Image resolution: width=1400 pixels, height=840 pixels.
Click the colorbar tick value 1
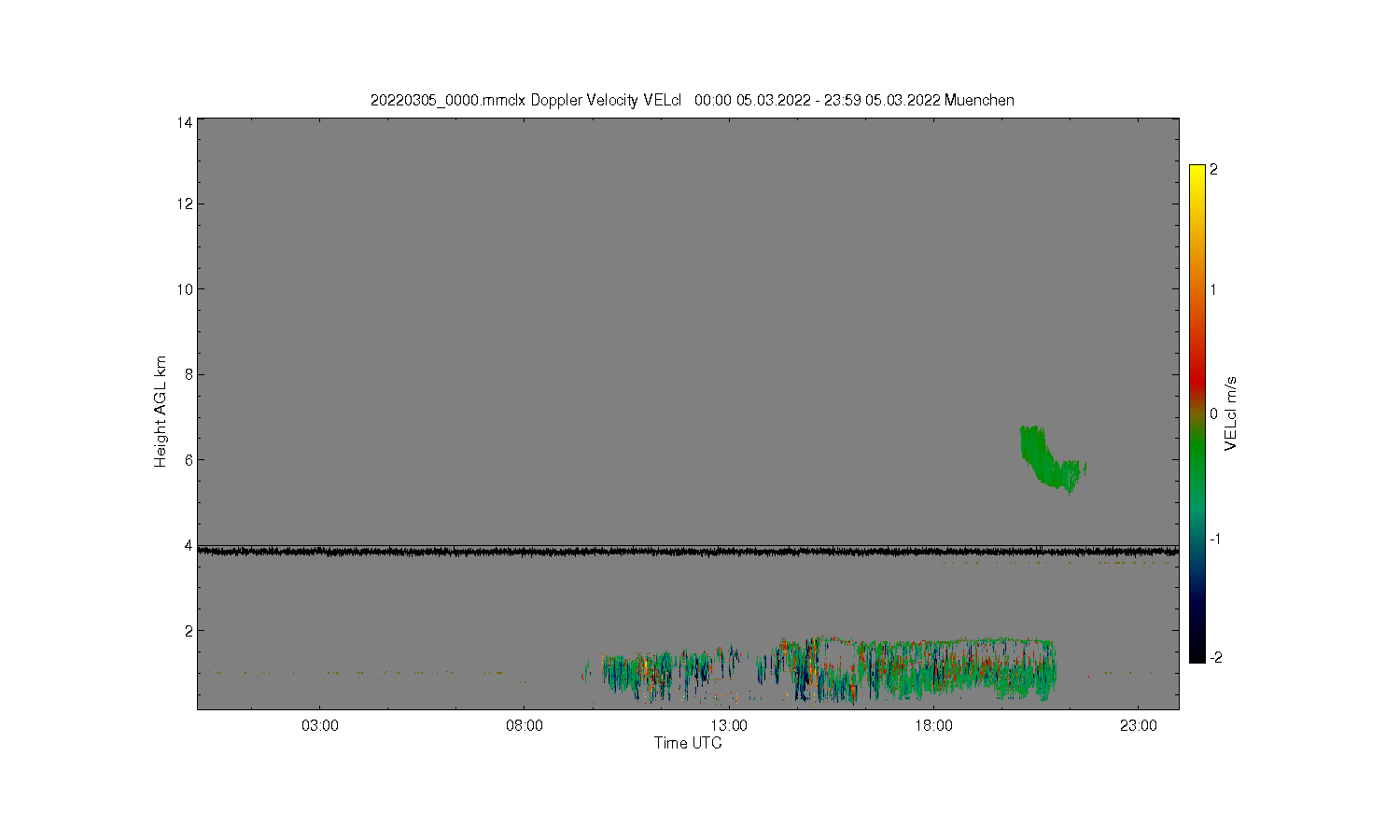pos(1213,289)
